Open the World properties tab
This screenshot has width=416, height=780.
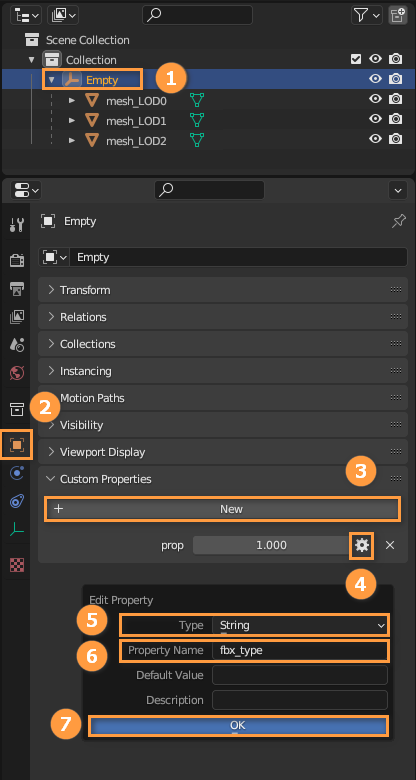(x=17, y=372)
